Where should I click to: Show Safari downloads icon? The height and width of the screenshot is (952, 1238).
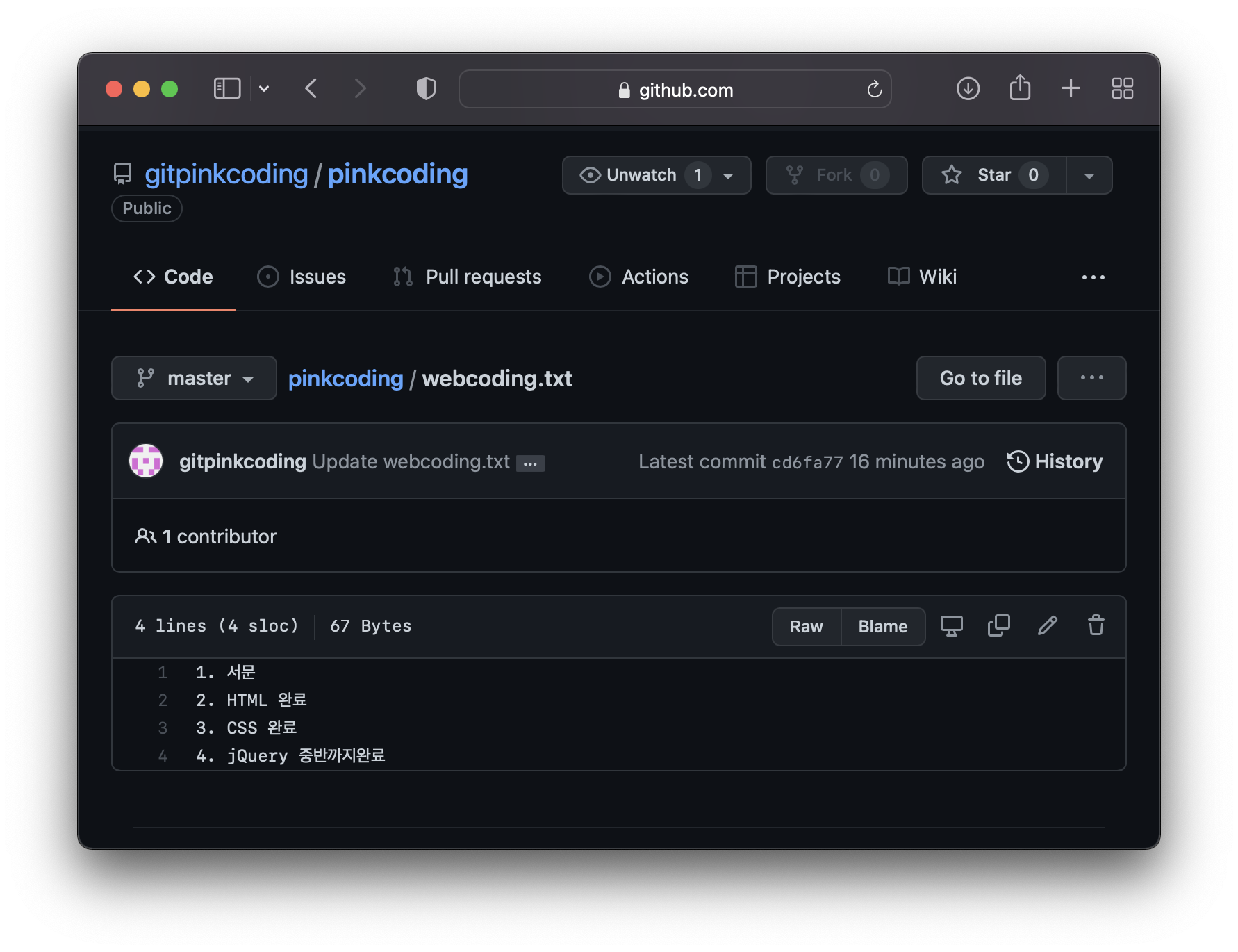point(968,89)
